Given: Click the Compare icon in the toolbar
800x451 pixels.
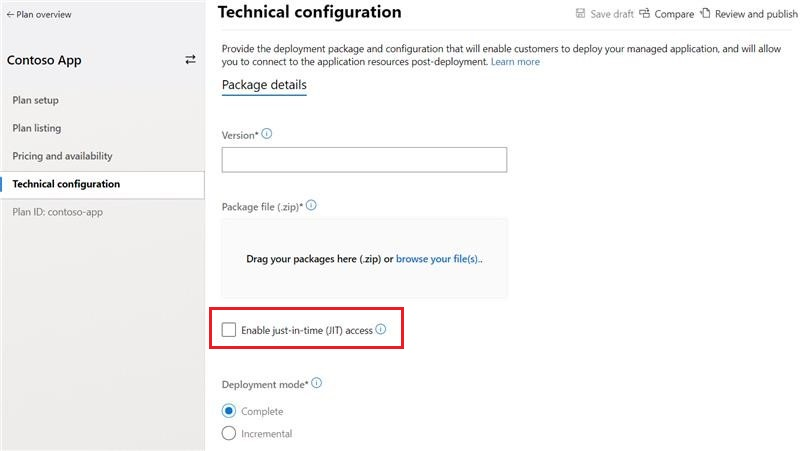Looking at the screenshot, I should point(644,14).
